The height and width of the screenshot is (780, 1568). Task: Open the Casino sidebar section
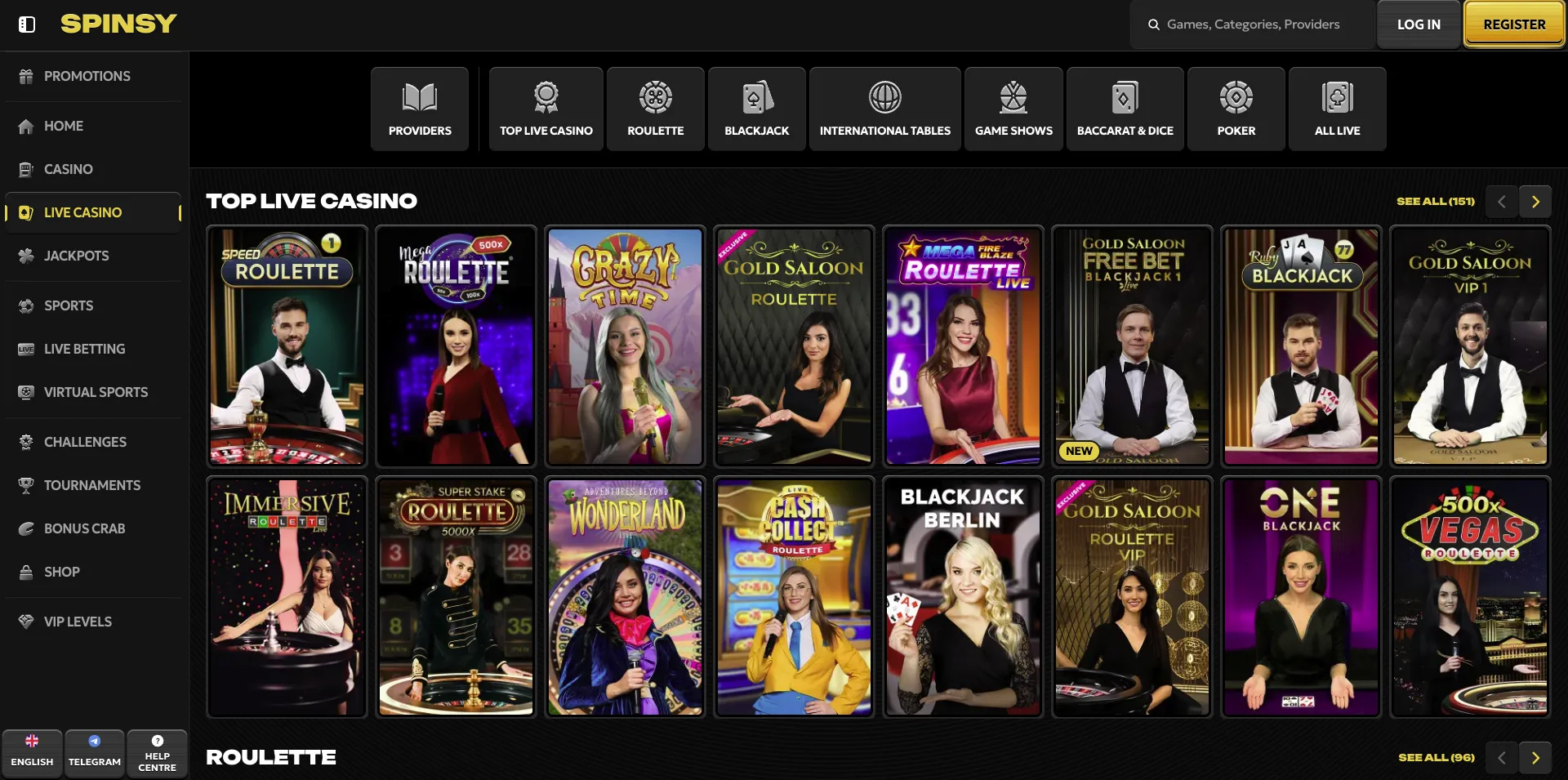(94, 169)
